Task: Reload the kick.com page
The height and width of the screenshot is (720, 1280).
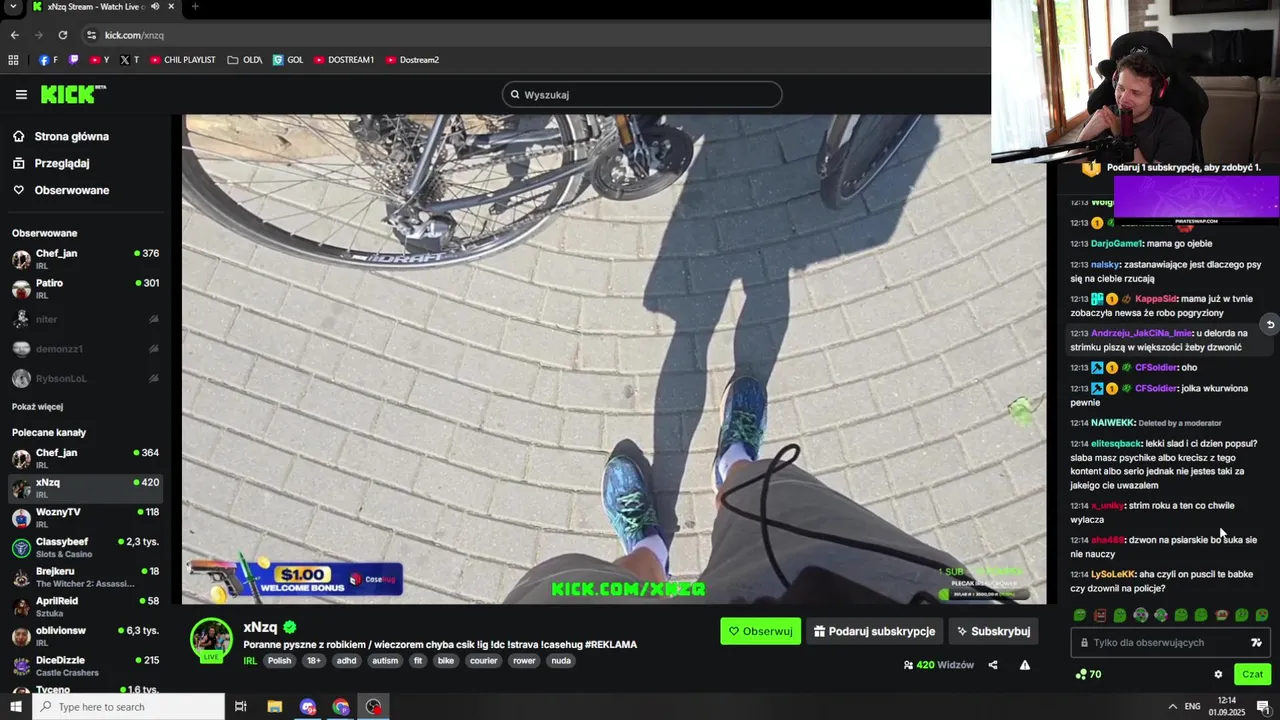Action: tap(62, 35)
